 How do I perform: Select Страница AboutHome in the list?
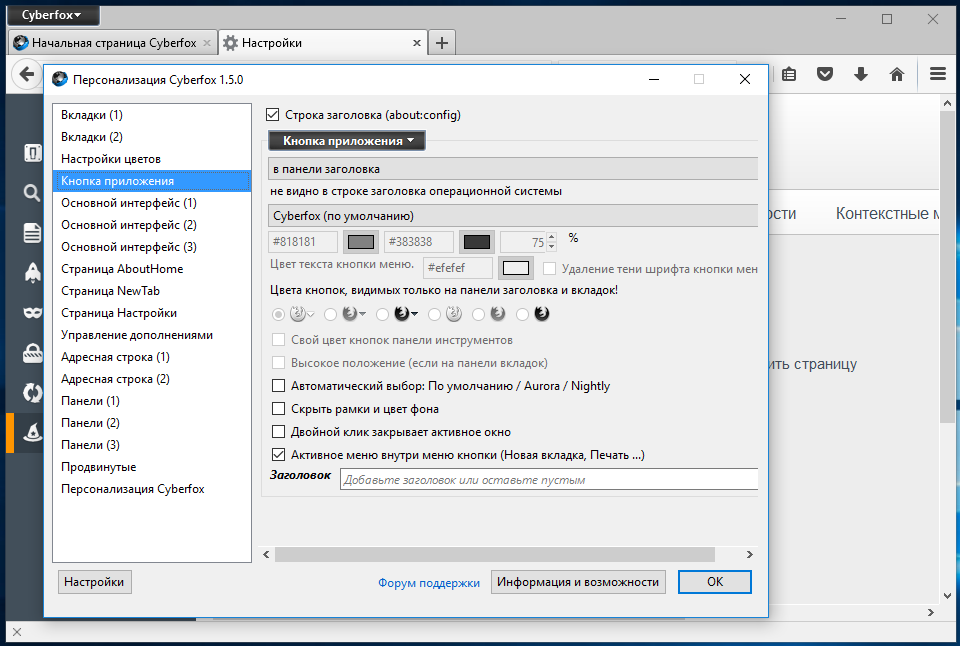click(x=152, y=269)
